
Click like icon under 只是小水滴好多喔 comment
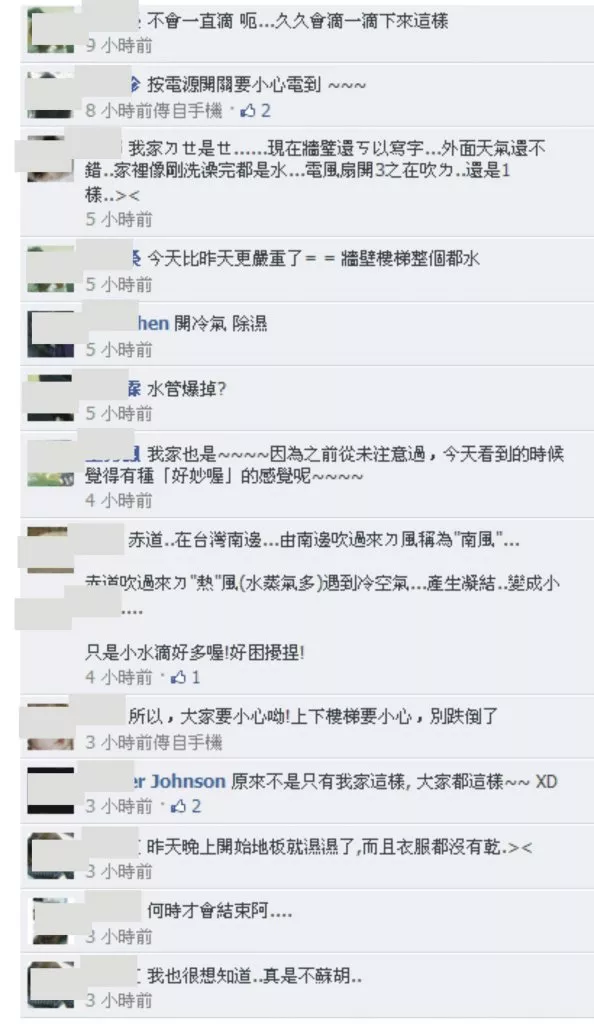click(x=178, y=677)
